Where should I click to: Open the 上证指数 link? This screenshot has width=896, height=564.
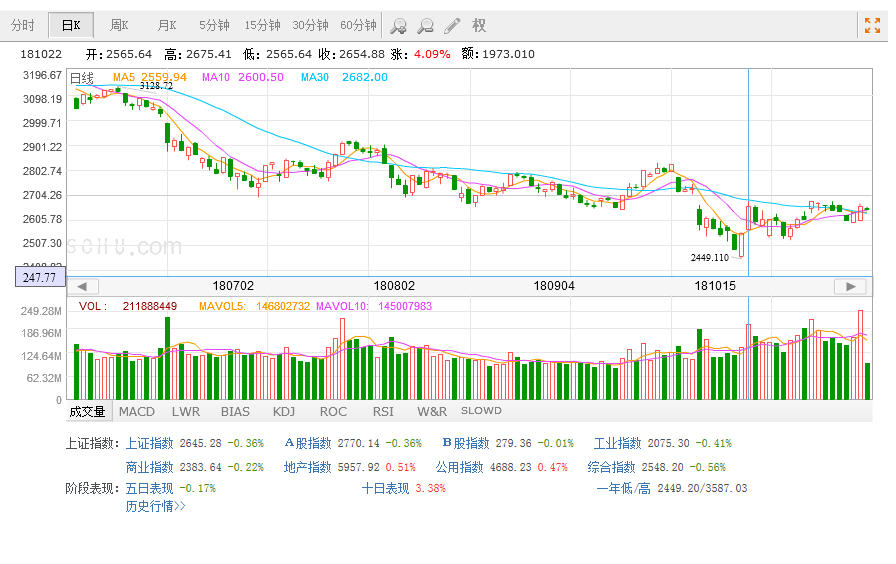149,443
